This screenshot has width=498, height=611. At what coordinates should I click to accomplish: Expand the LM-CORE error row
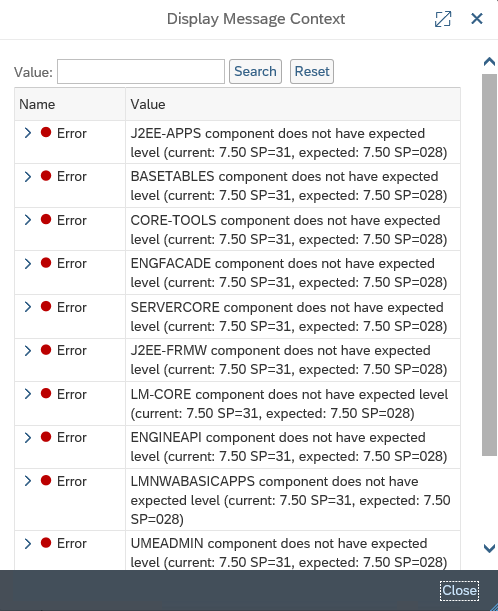(28, 394)
